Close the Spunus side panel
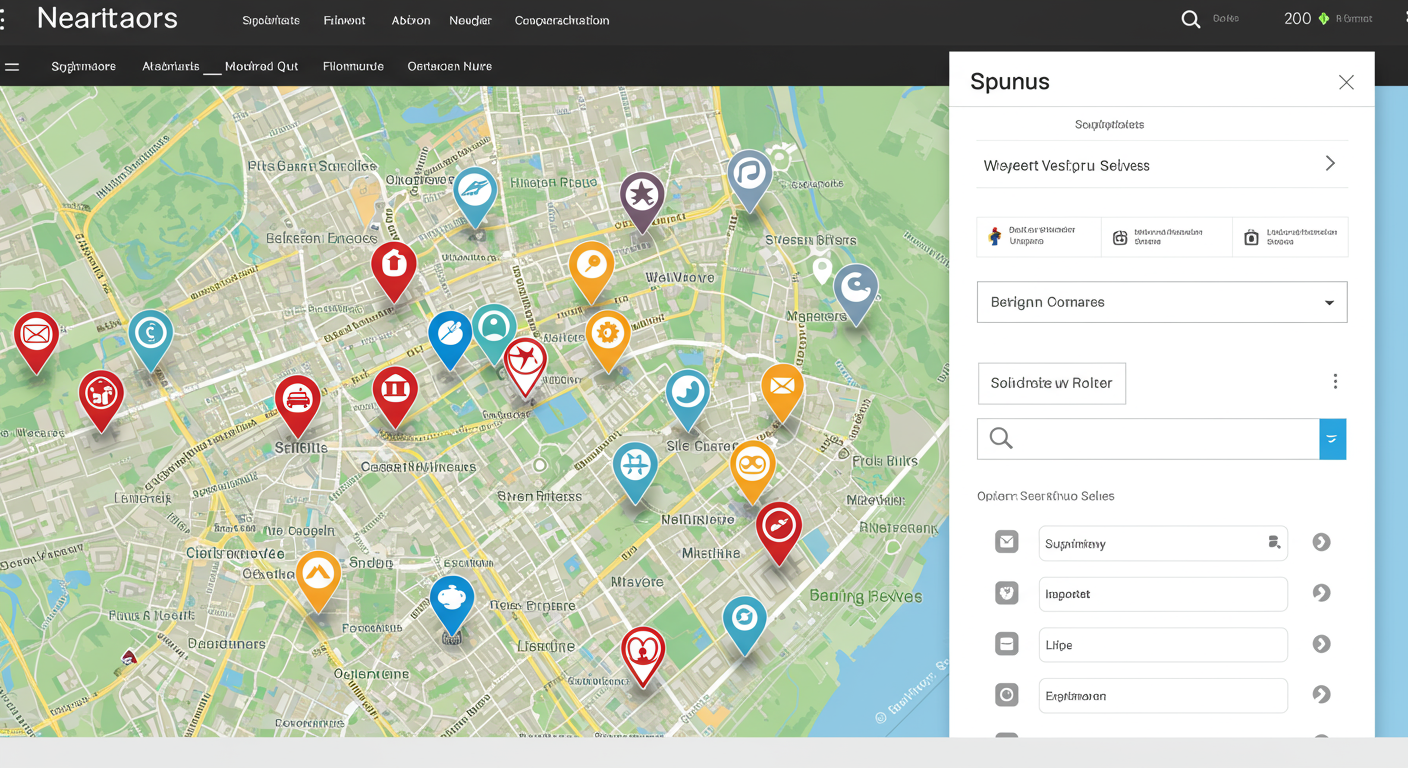The width and height of the screenshot is (1408, 768). coord(1346,83)
